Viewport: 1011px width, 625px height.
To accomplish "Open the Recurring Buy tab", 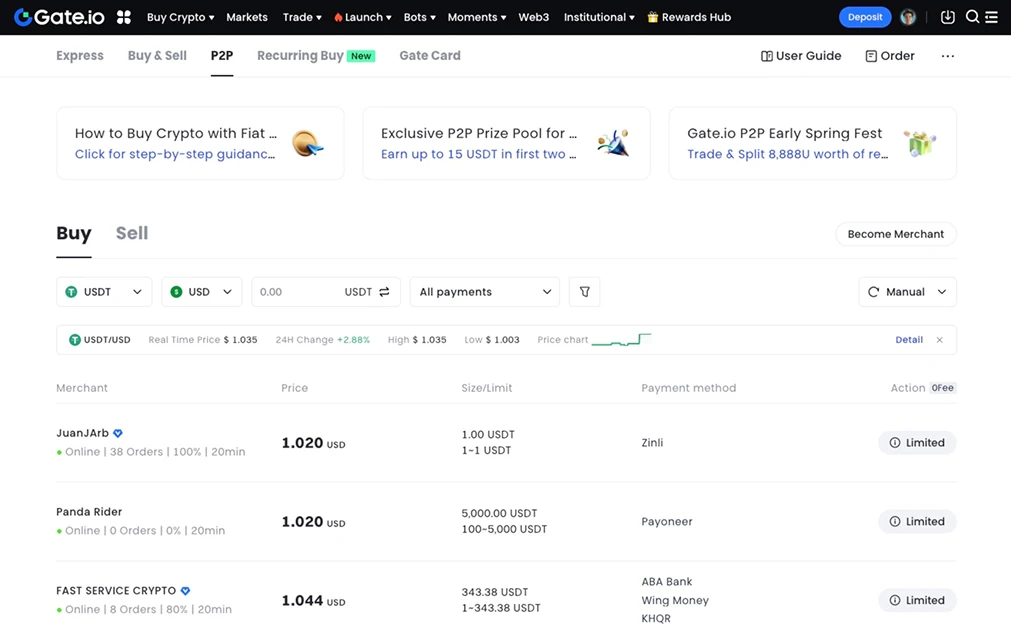I will pyautogui.click(x=302, y=55).
